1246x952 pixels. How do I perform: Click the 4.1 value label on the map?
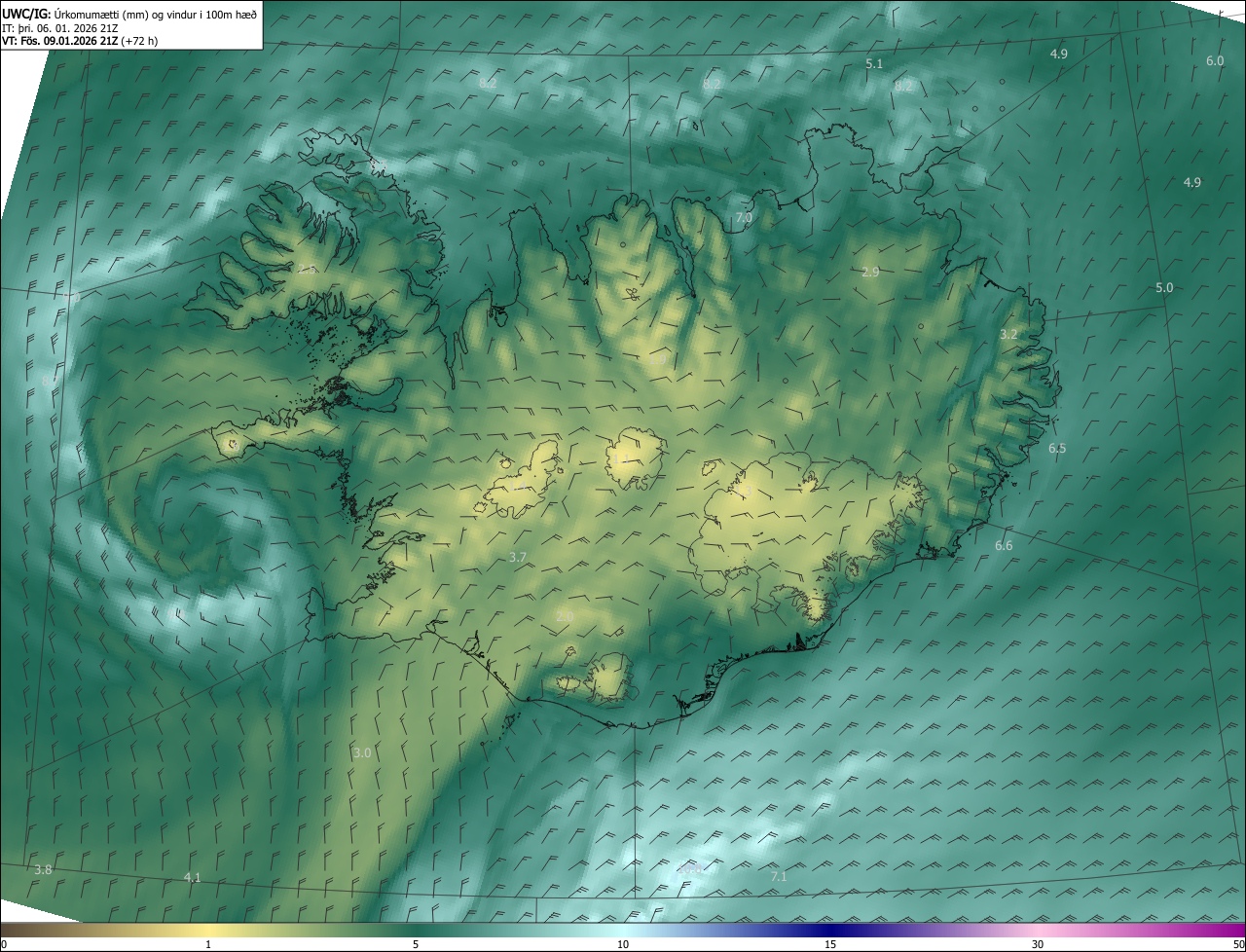[x=193, y=878]
